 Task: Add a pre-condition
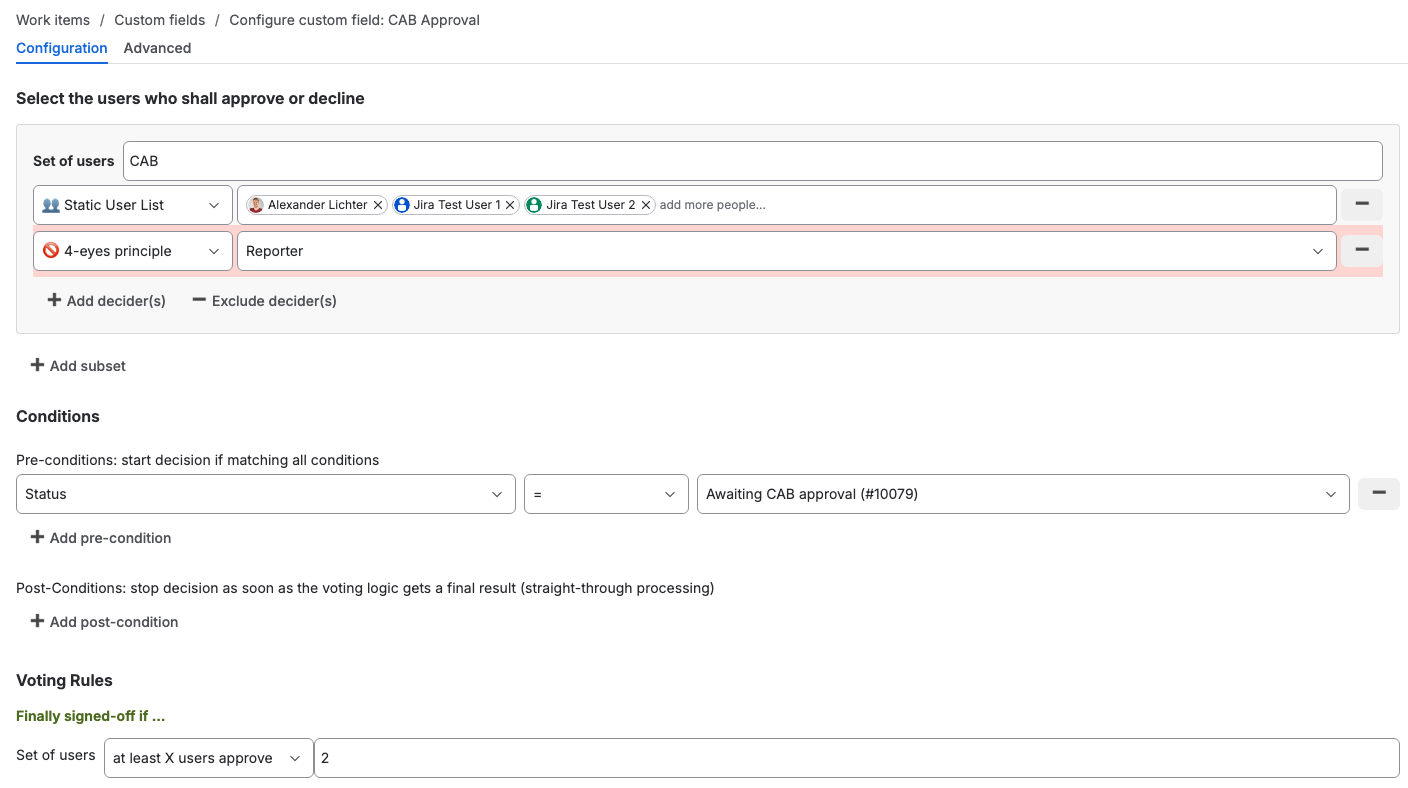[101, 538]
